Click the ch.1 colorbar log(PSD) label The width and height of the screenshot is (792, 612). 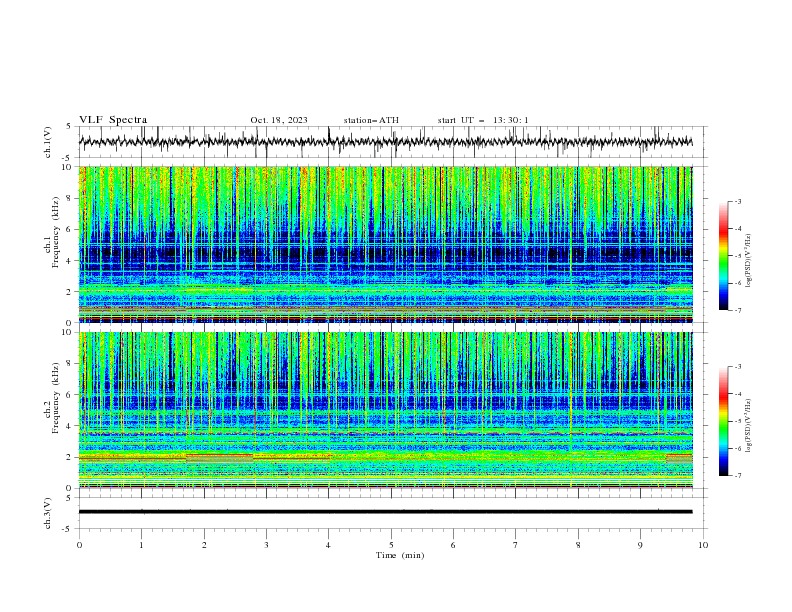pos(749,261)
